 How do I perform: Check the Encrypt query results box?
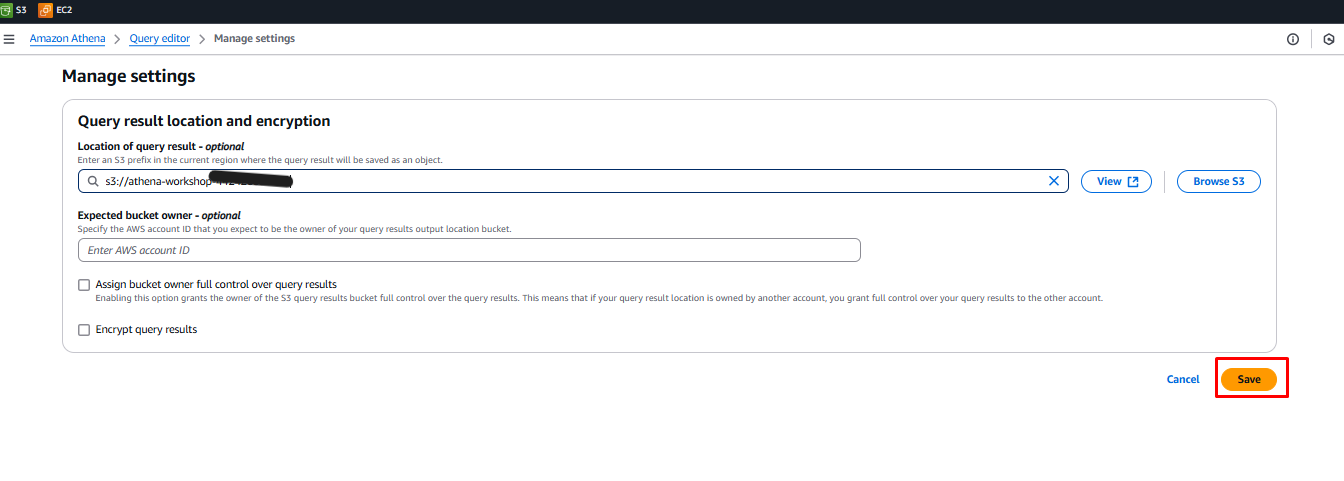pos(84,330)
